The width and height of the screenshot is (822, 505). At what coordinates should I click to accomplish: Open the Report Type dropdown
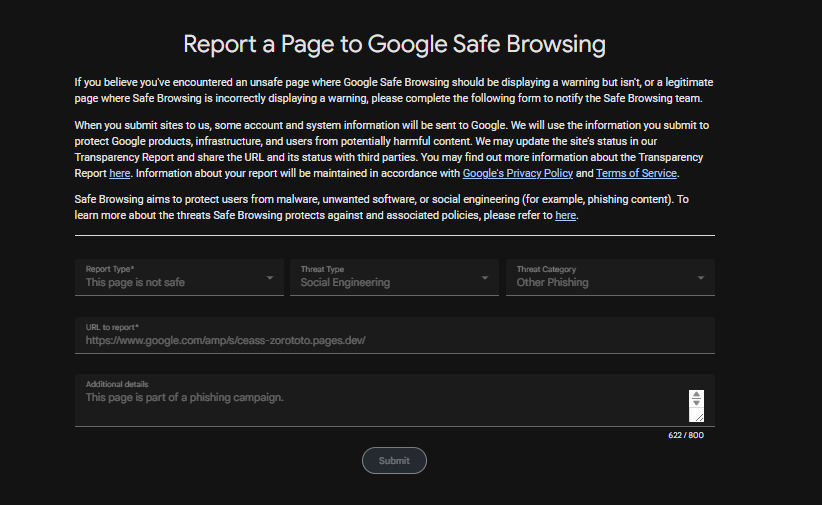179,277
